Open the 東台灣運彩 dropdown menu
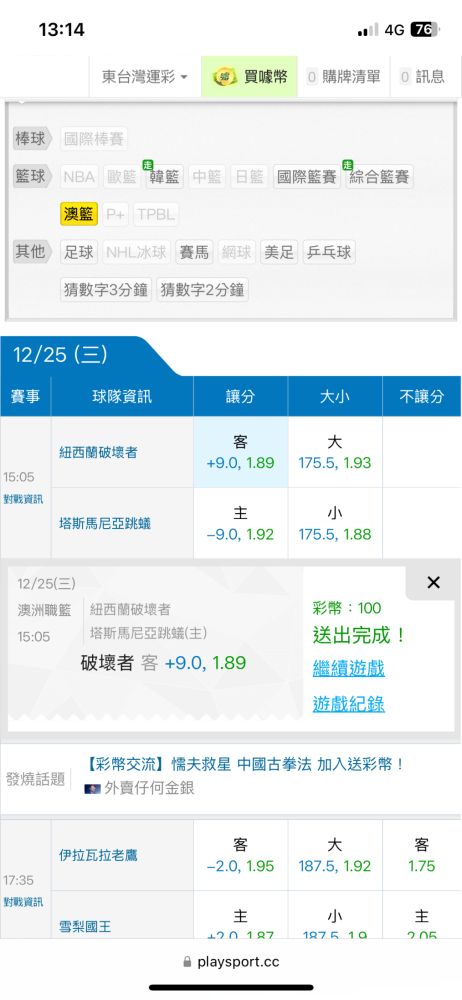Viewport: 462px width, 1000px height. click(145, 77)
